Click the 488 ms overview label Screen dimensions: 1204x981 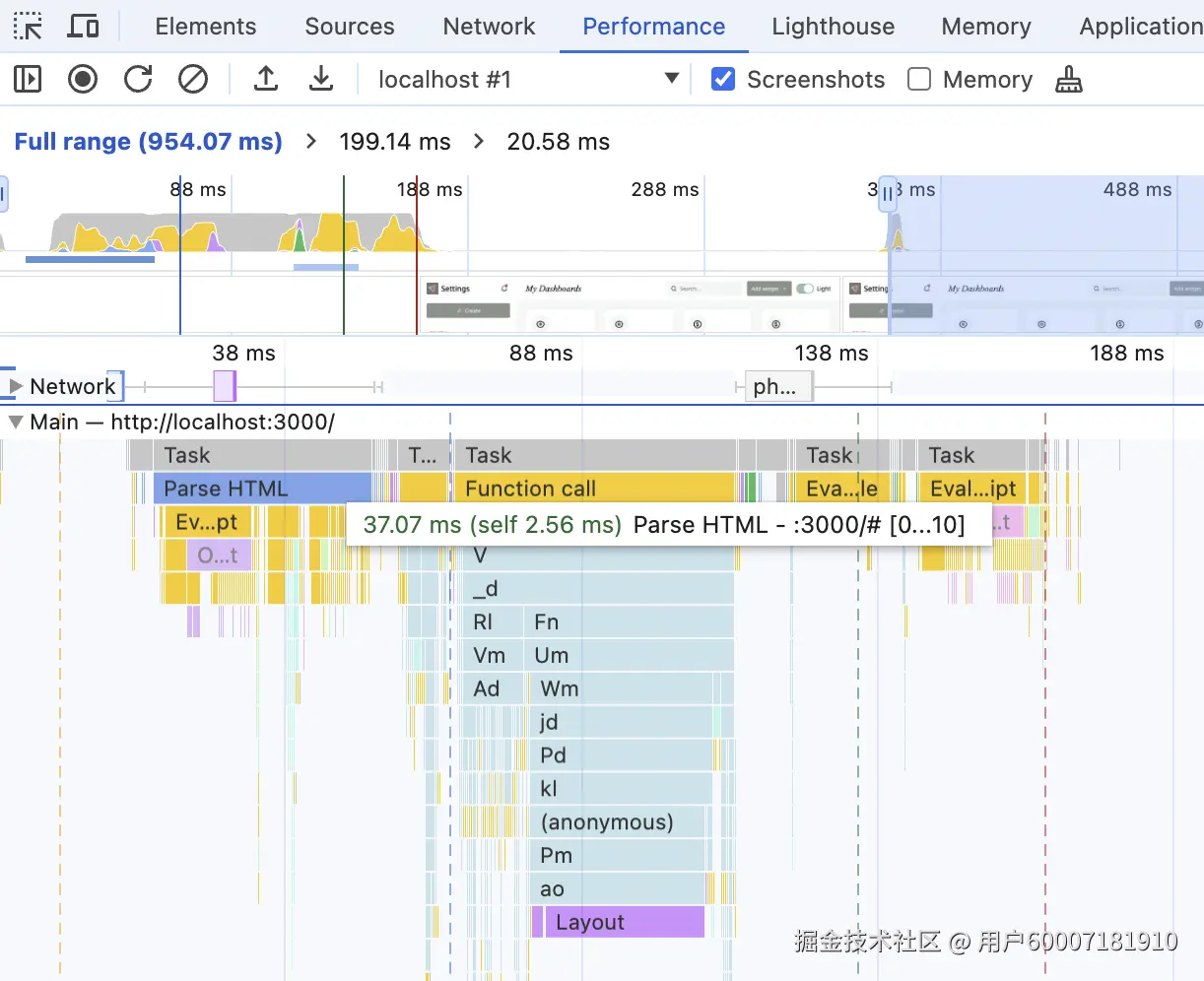point(1137,190)
